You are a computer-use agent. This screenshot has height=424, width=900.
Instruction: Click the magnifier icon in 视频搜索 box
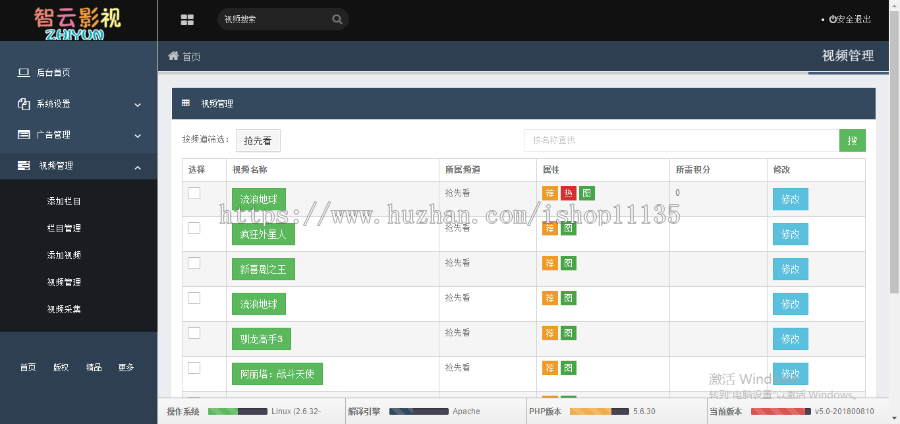(x=337, y=19)
